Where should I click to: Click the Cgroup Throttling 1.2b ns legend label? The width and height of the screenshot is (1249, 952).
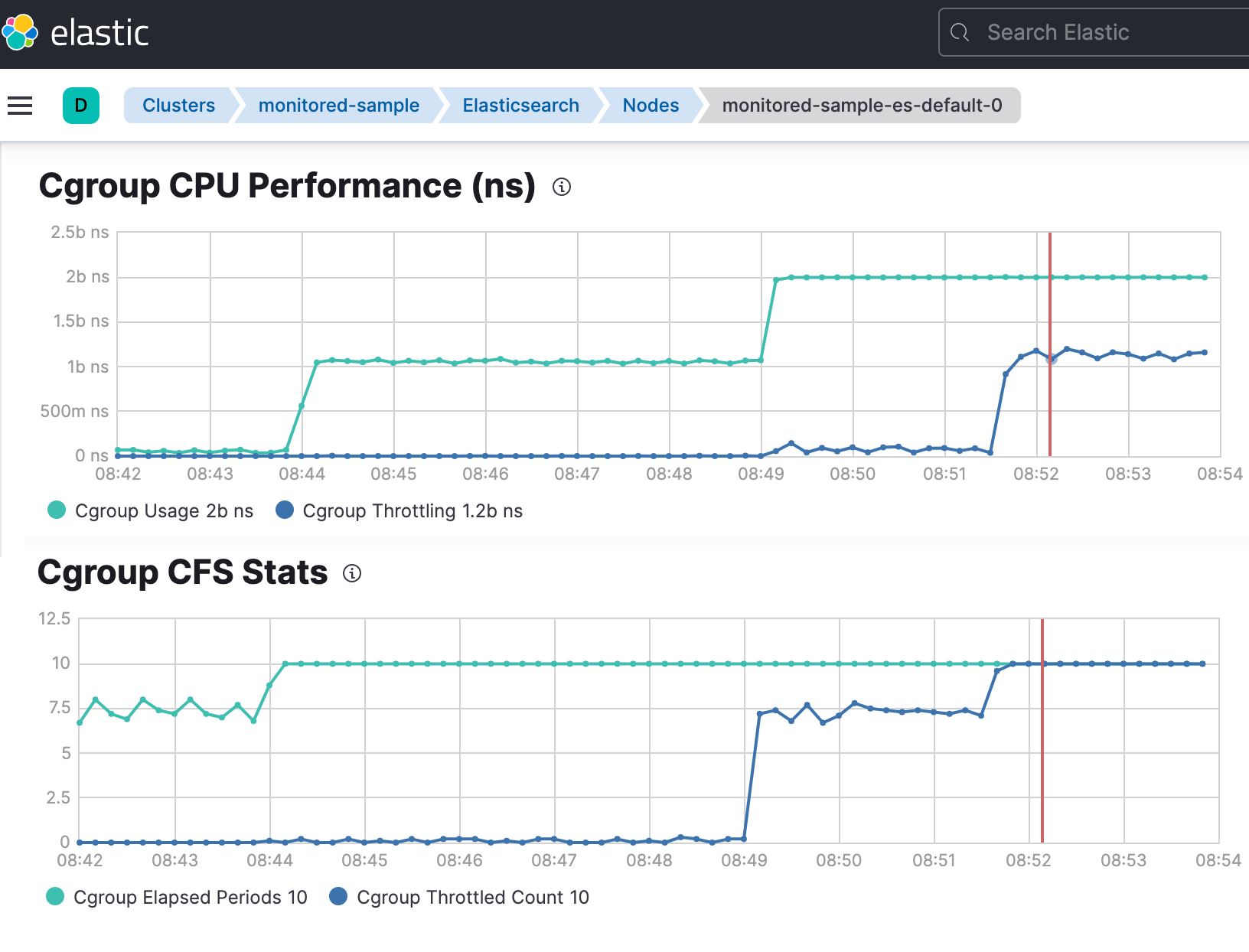coord(413,510)
